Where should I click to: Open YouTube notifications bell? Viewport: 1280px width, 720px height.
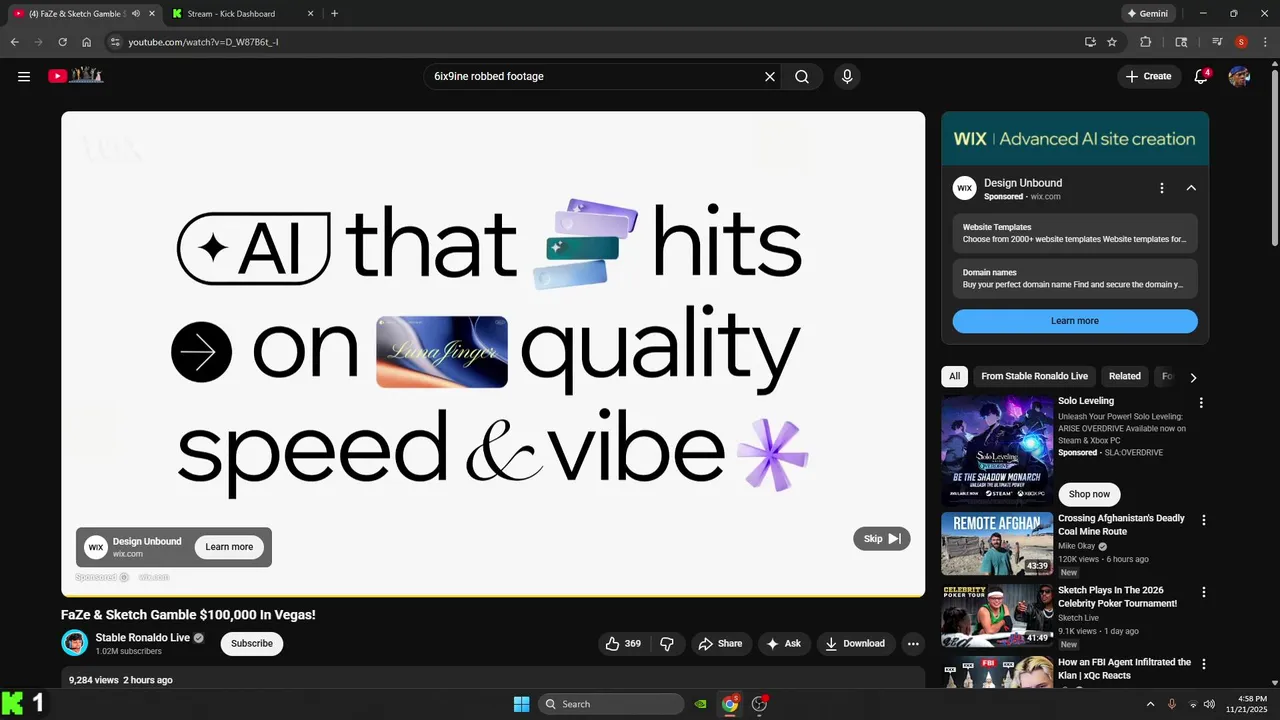pos(1201,76)
